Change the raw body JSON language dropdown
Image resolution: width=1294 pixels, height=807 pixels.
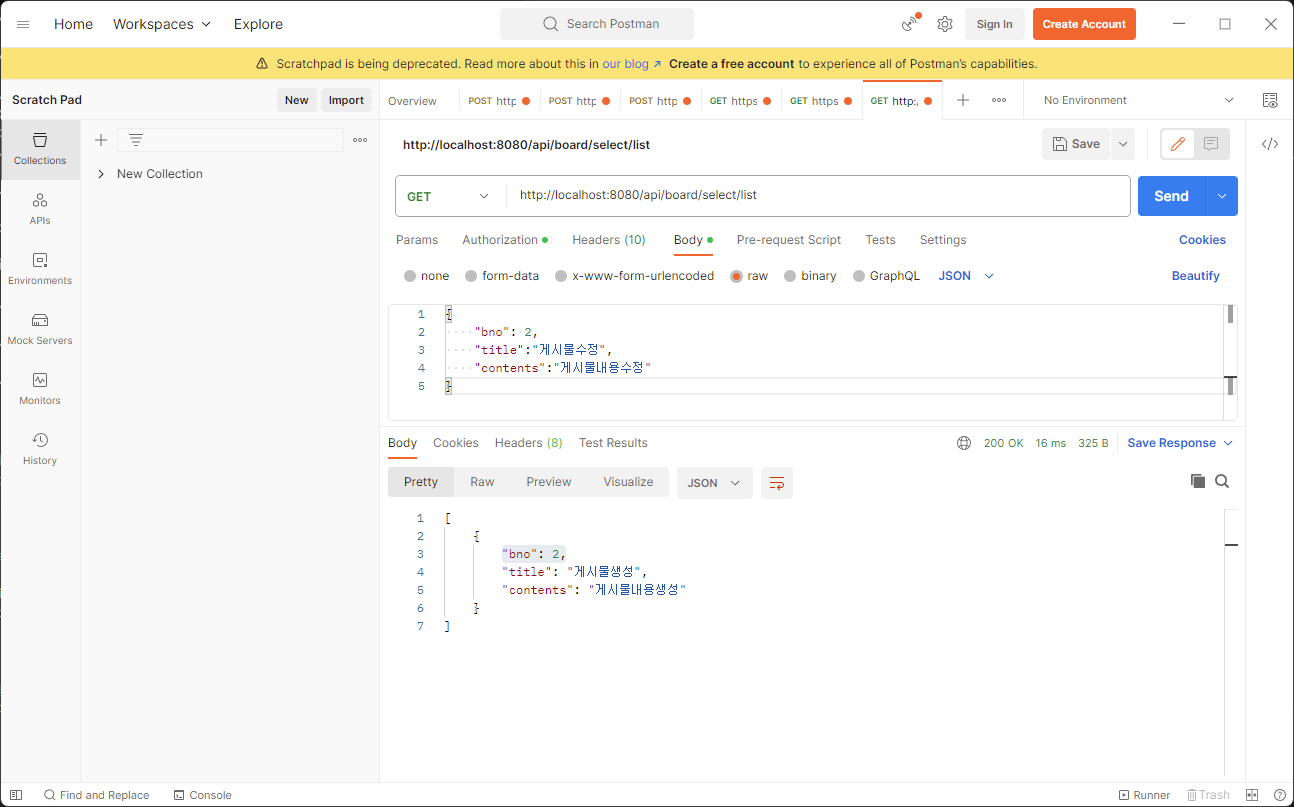coord(966,276)
